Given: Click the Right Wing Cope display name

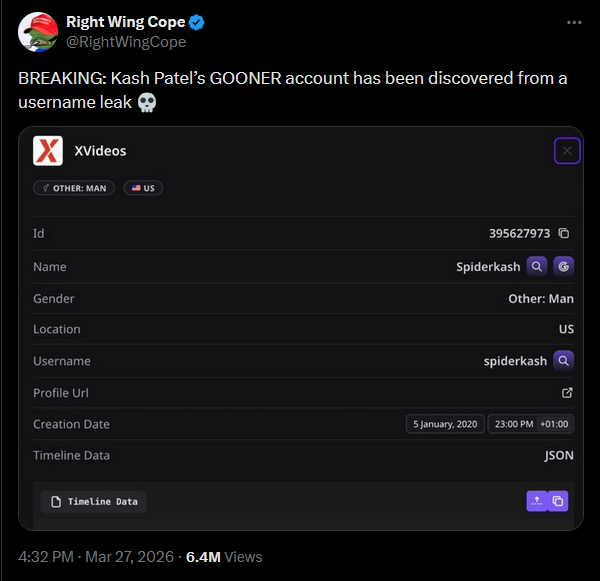Looking at the screenshot, I should [125, 22].
